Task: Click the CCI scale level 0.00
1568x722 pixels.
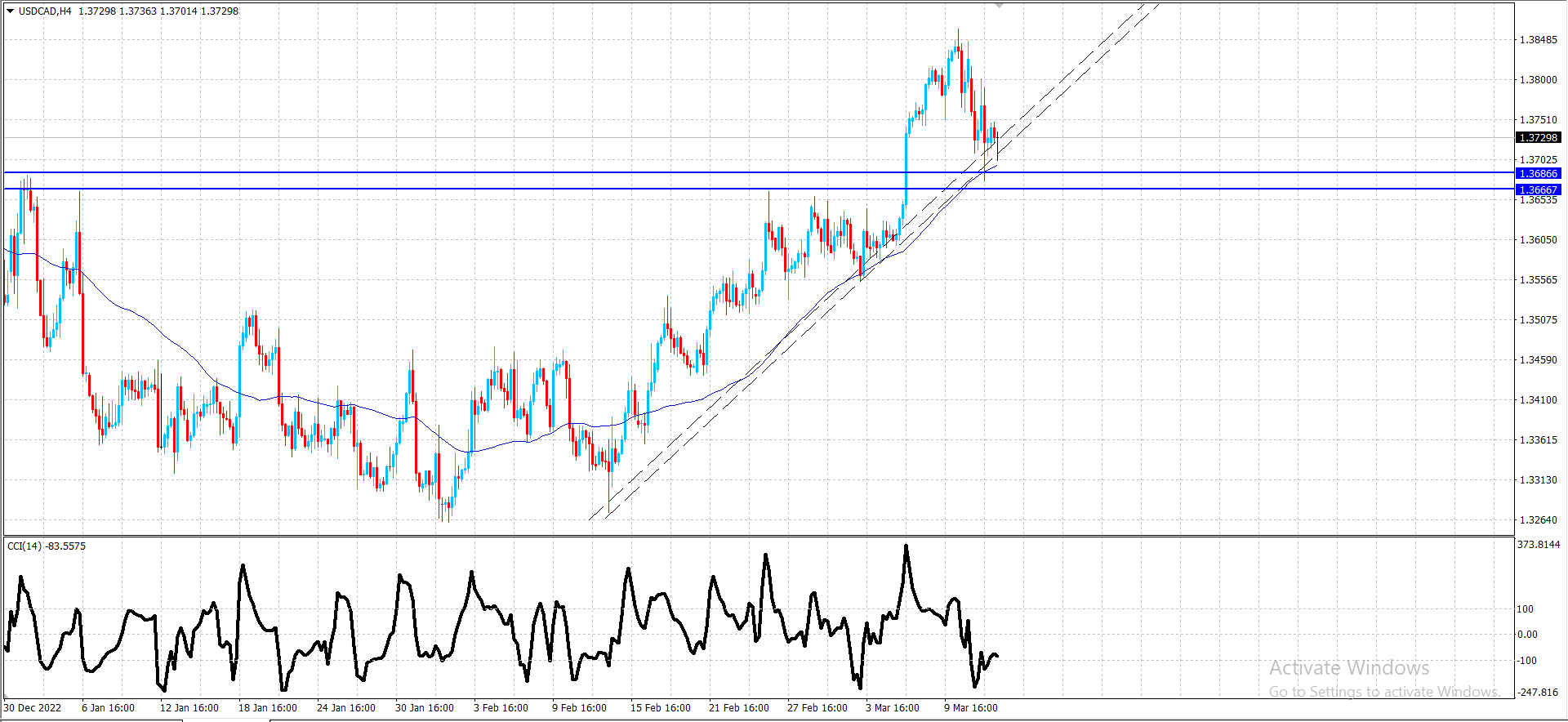Action: [1527, 635]
